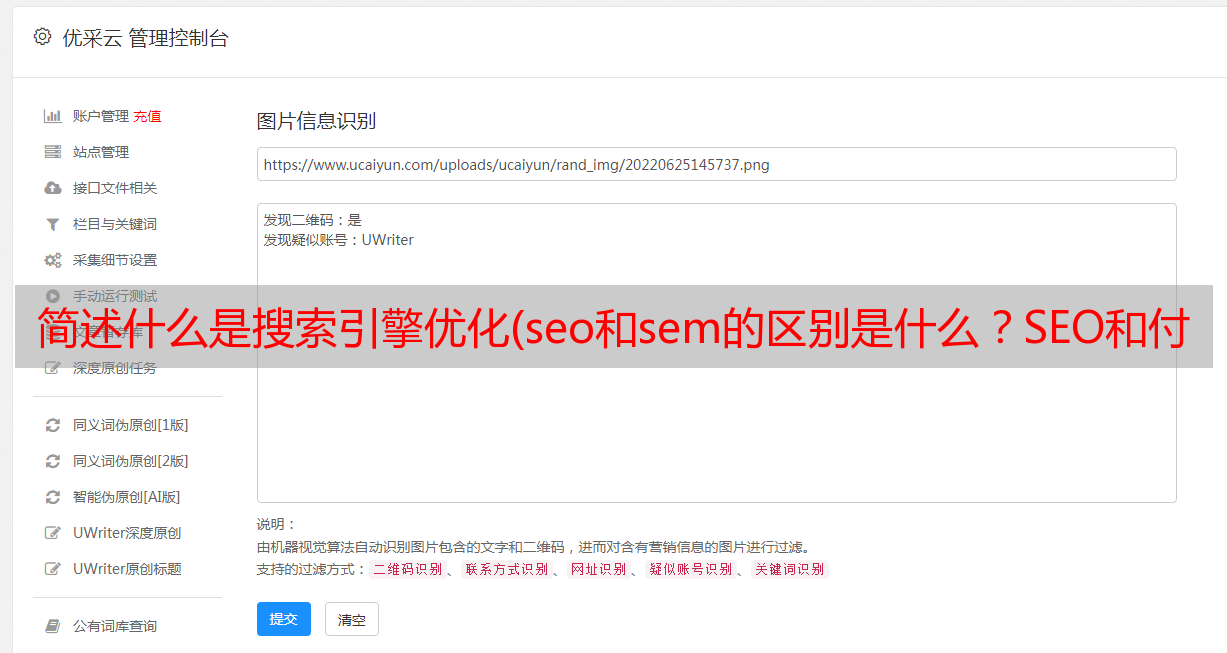Image resolution: width=1227 pixels, height=653 pixels.
Task: Open 智能伪原创[AI版] menu item
Action: tap(126, 497)
